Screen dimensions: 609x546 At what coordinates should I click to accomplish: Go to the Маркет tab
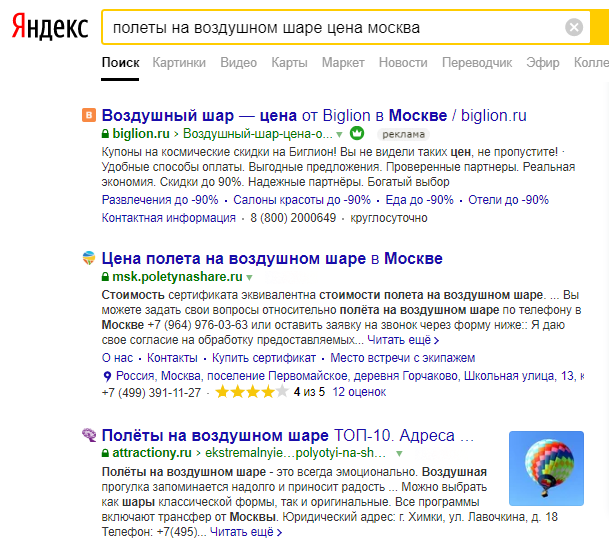(x=343, y=63)
